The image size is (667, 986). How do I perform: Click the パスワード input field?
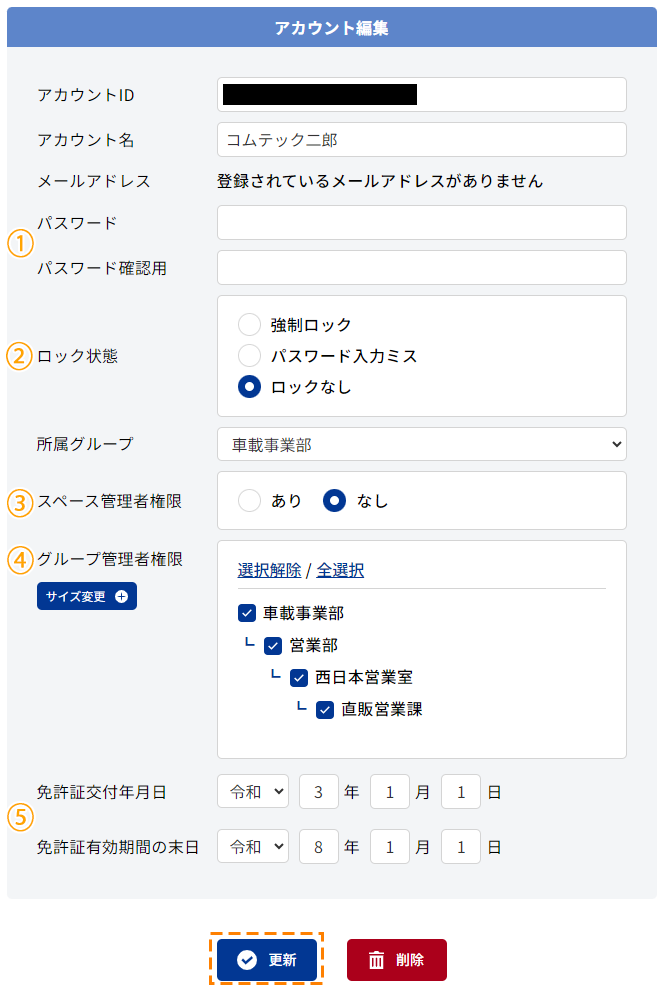[422, 223]
